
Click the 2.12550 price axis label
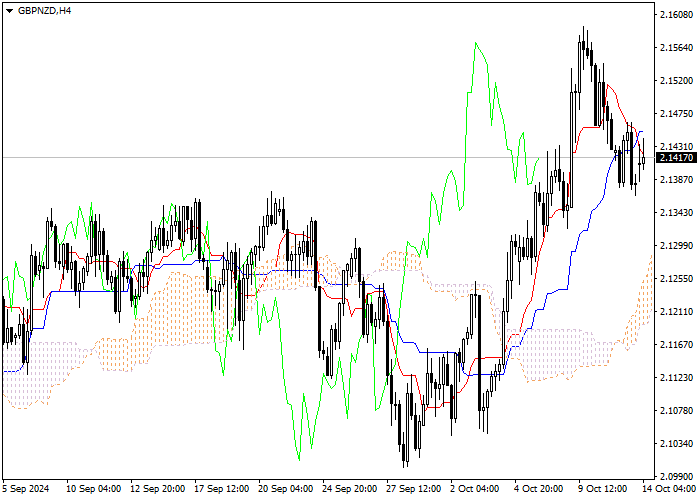coord(676,279)
